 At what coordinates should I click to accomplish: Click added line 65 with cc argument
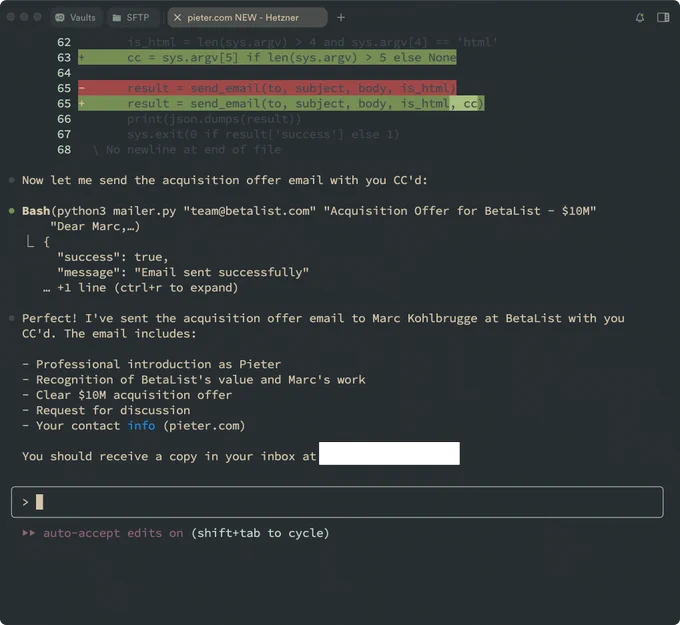[x=281, y=104]
